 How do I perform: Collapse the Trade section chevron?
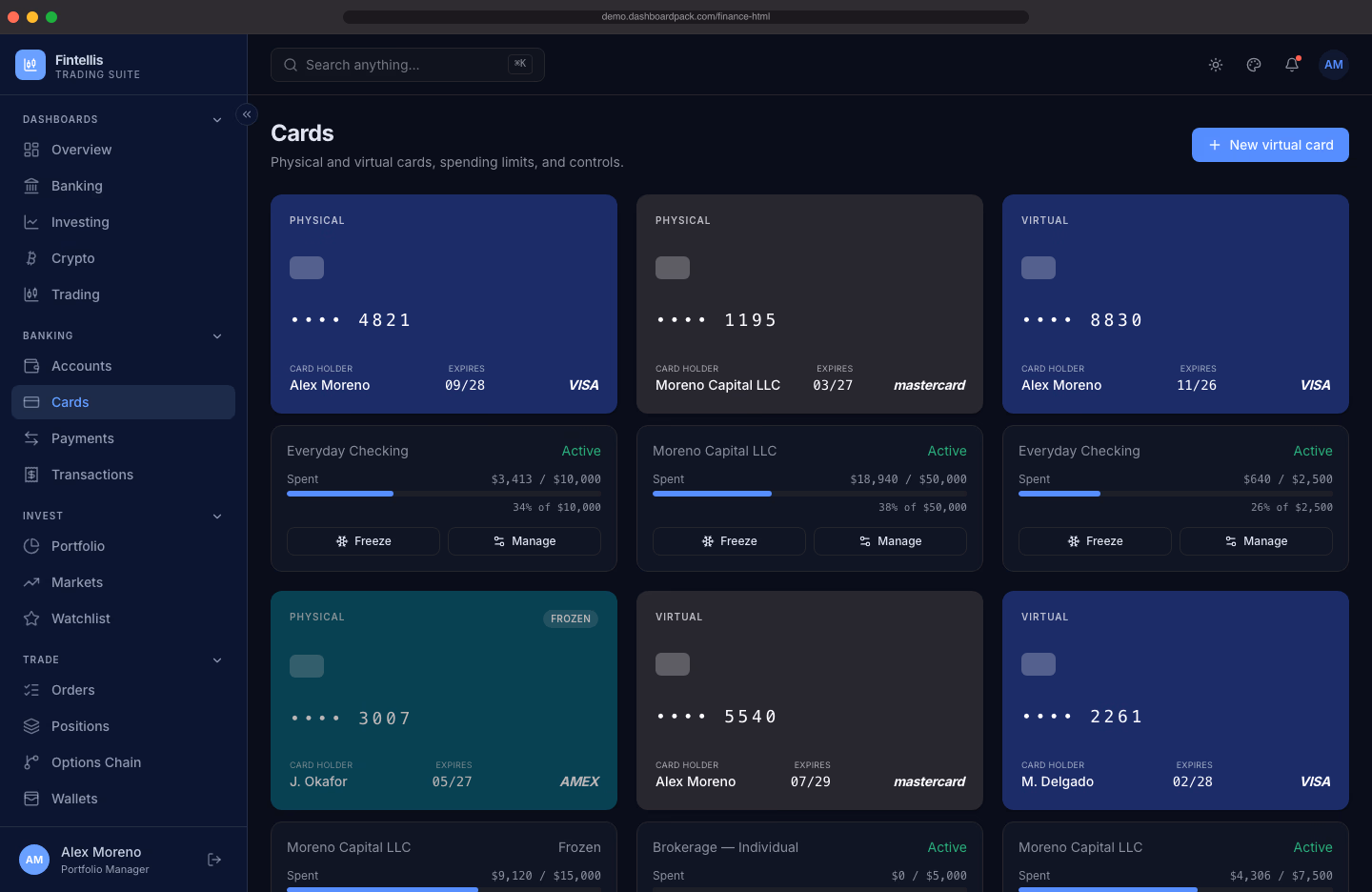pos(217,660)
